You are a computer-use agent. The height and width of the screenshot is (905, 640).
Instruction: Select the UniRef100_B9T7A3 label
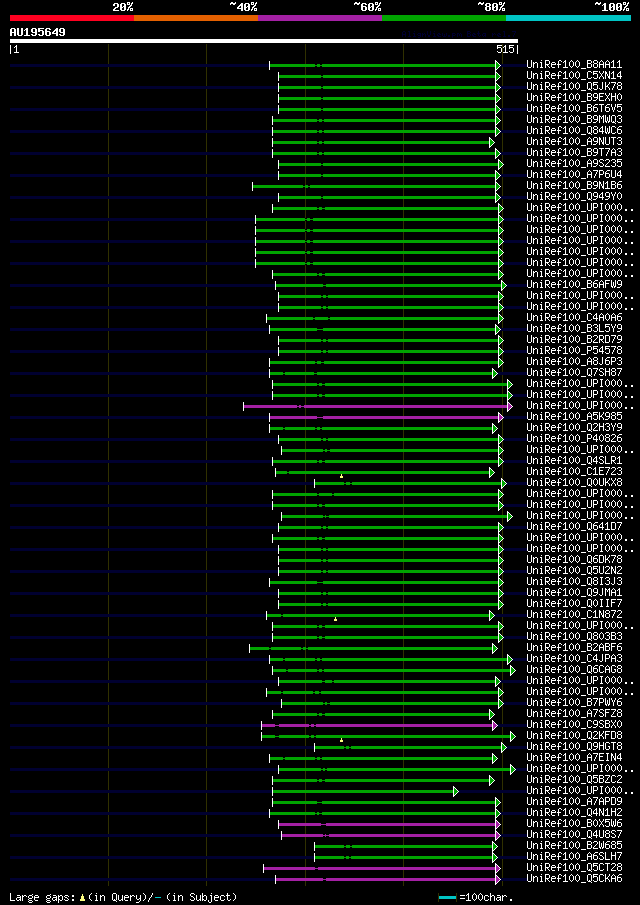click(x=574, y=153)
